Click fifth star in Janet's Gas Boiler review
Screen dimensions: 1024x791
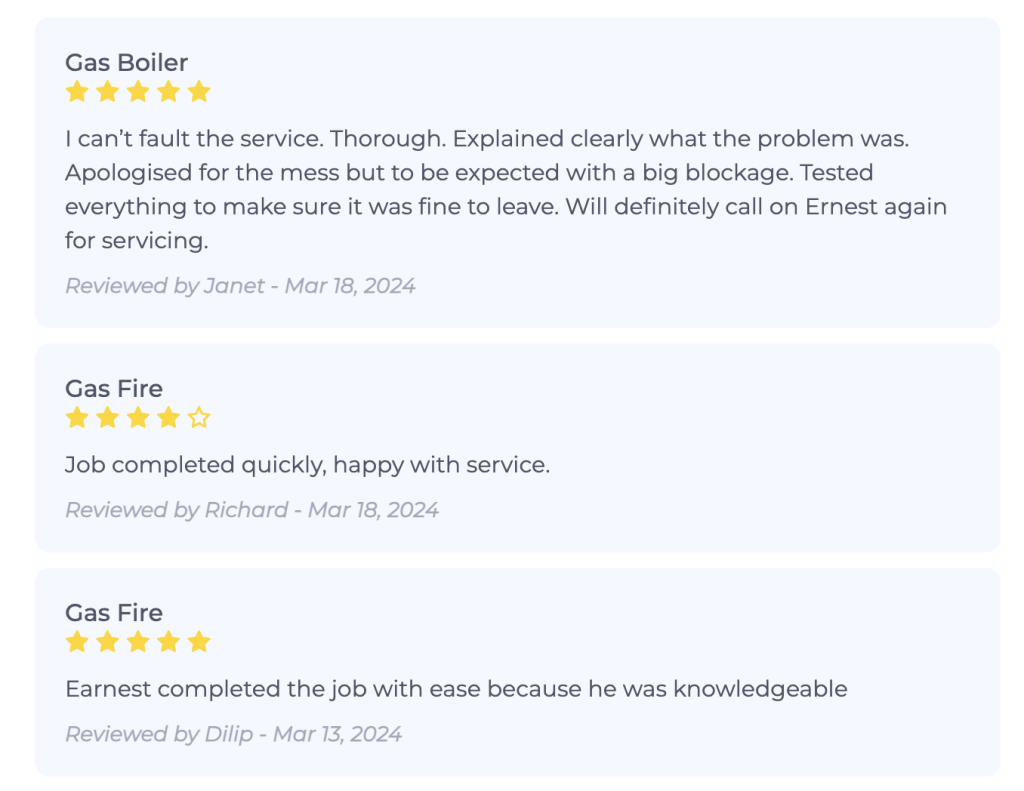click(199, 92)
